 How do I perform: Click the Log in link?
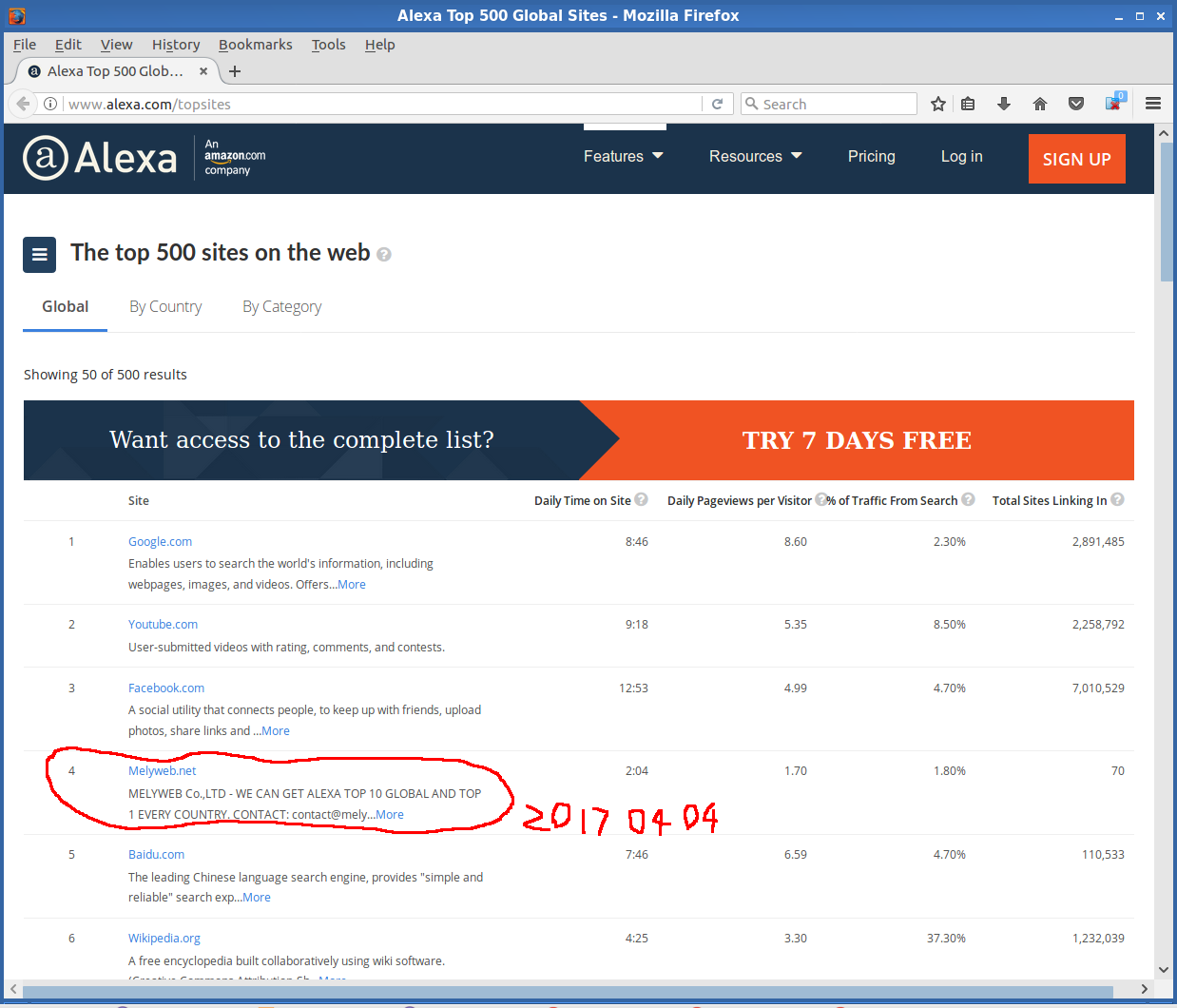point(962,156)
